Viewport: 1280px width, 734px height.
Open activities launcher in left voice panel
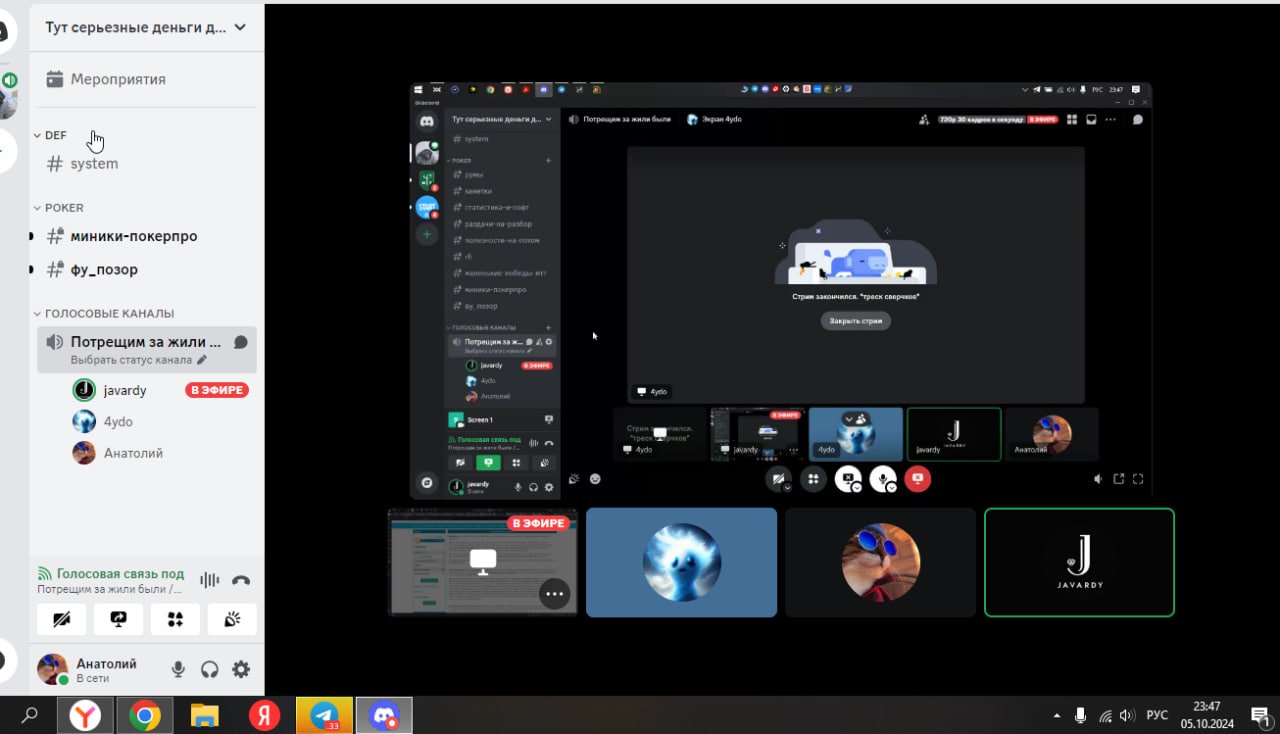(x=175, y=619)
